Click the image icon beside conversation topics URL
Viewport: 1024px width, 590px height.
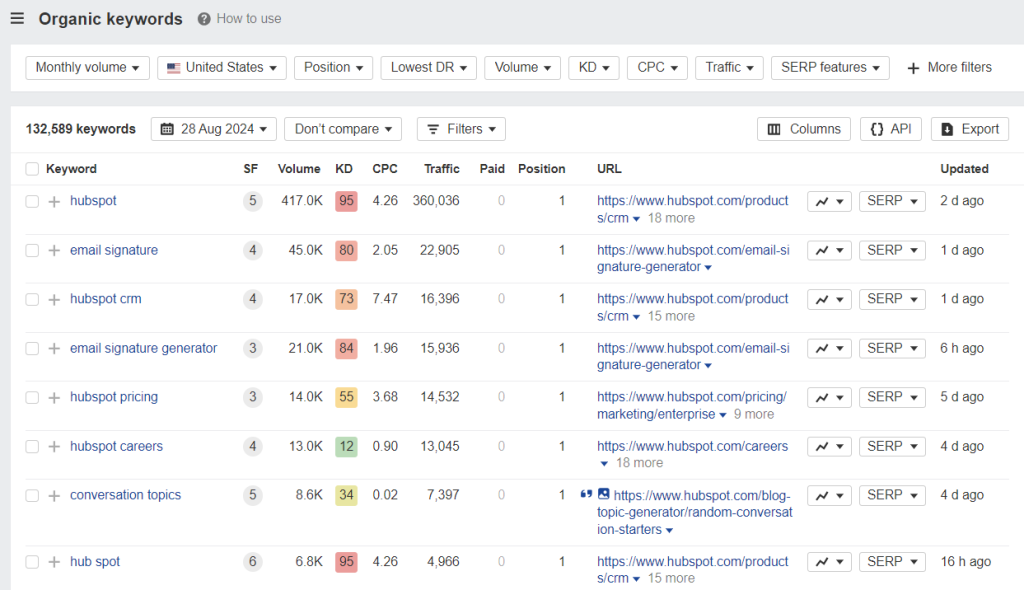click(603, 495)
